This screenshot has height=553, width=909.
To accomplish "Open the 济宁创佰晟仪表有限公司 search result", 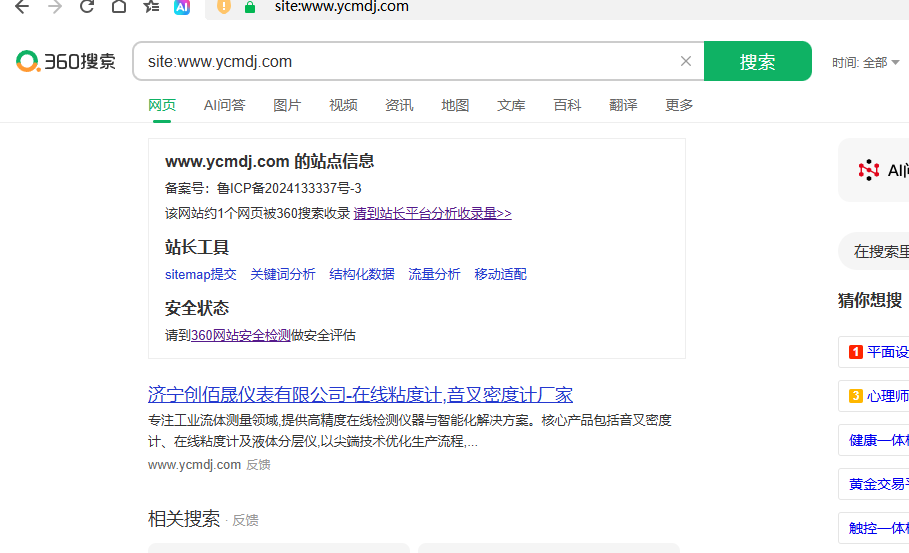I will coord(360,394).
